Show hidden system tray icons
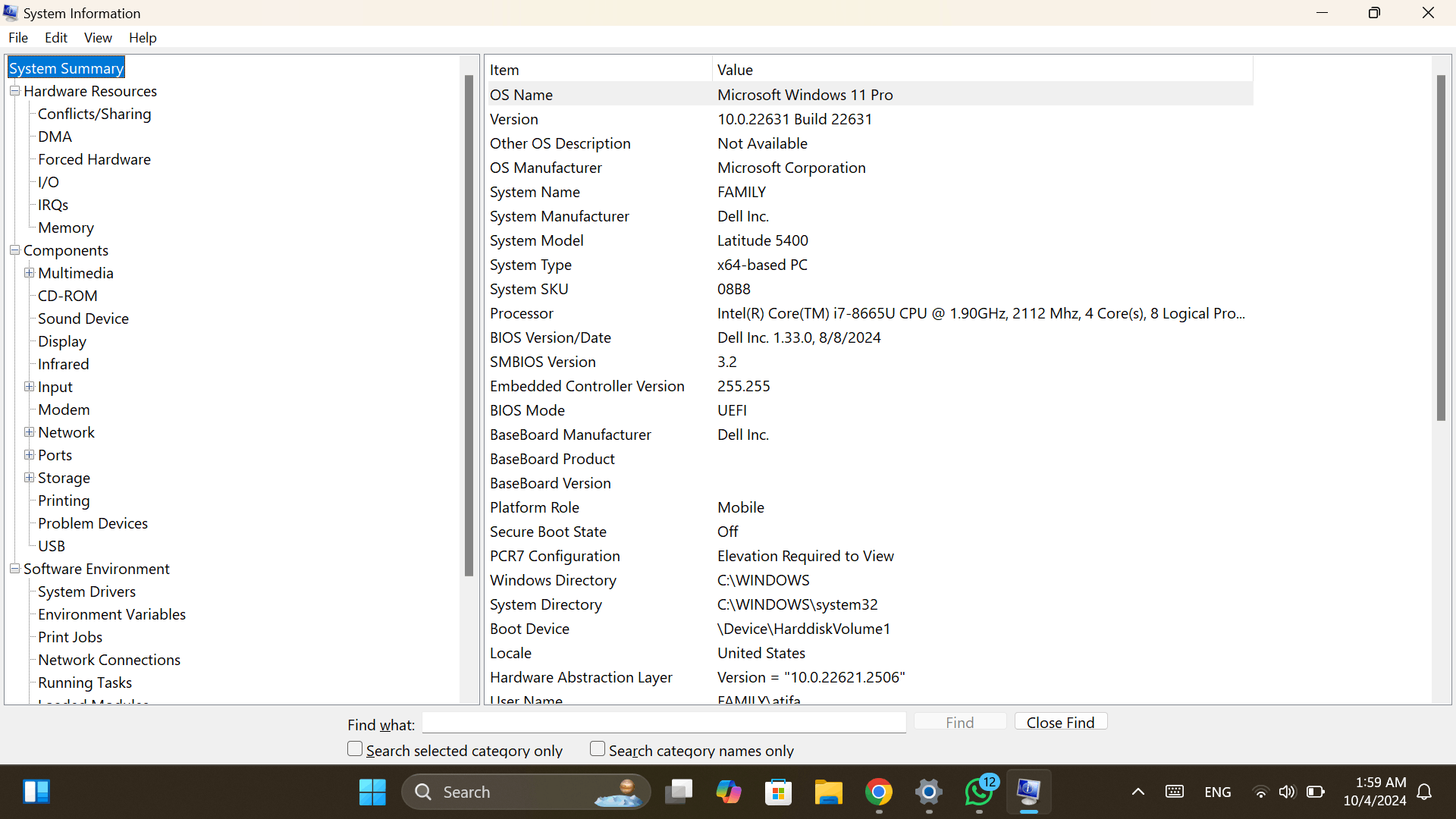 point(1137,792)
